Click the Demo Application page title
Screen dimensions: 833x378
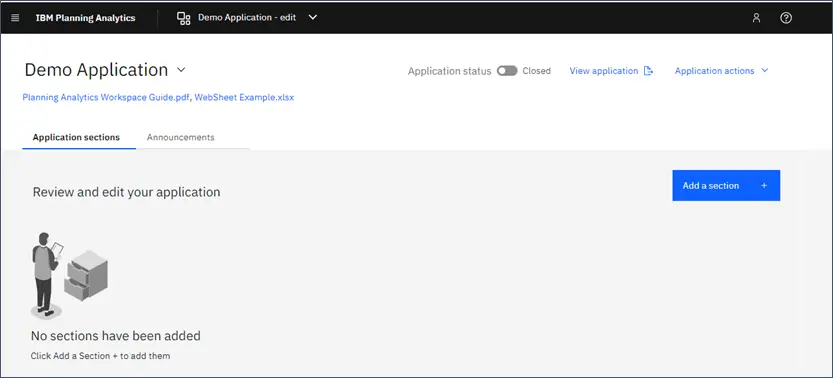pos(96,70)
